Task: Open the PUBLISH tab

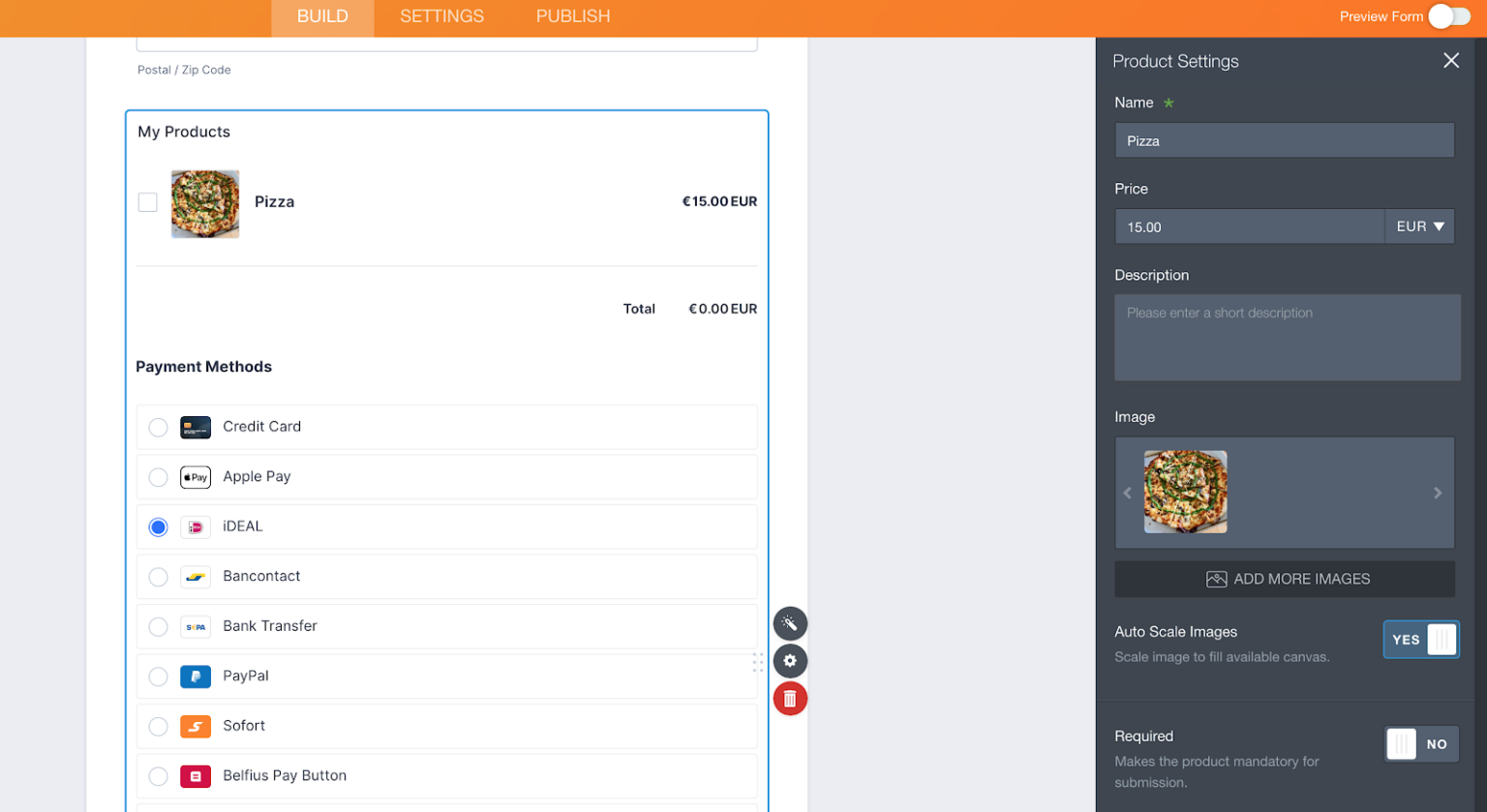Action: (572, 16)
